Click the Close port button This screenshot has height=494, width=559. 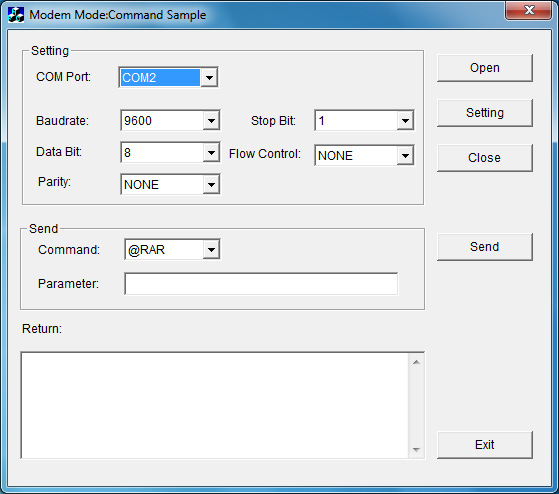485,158
